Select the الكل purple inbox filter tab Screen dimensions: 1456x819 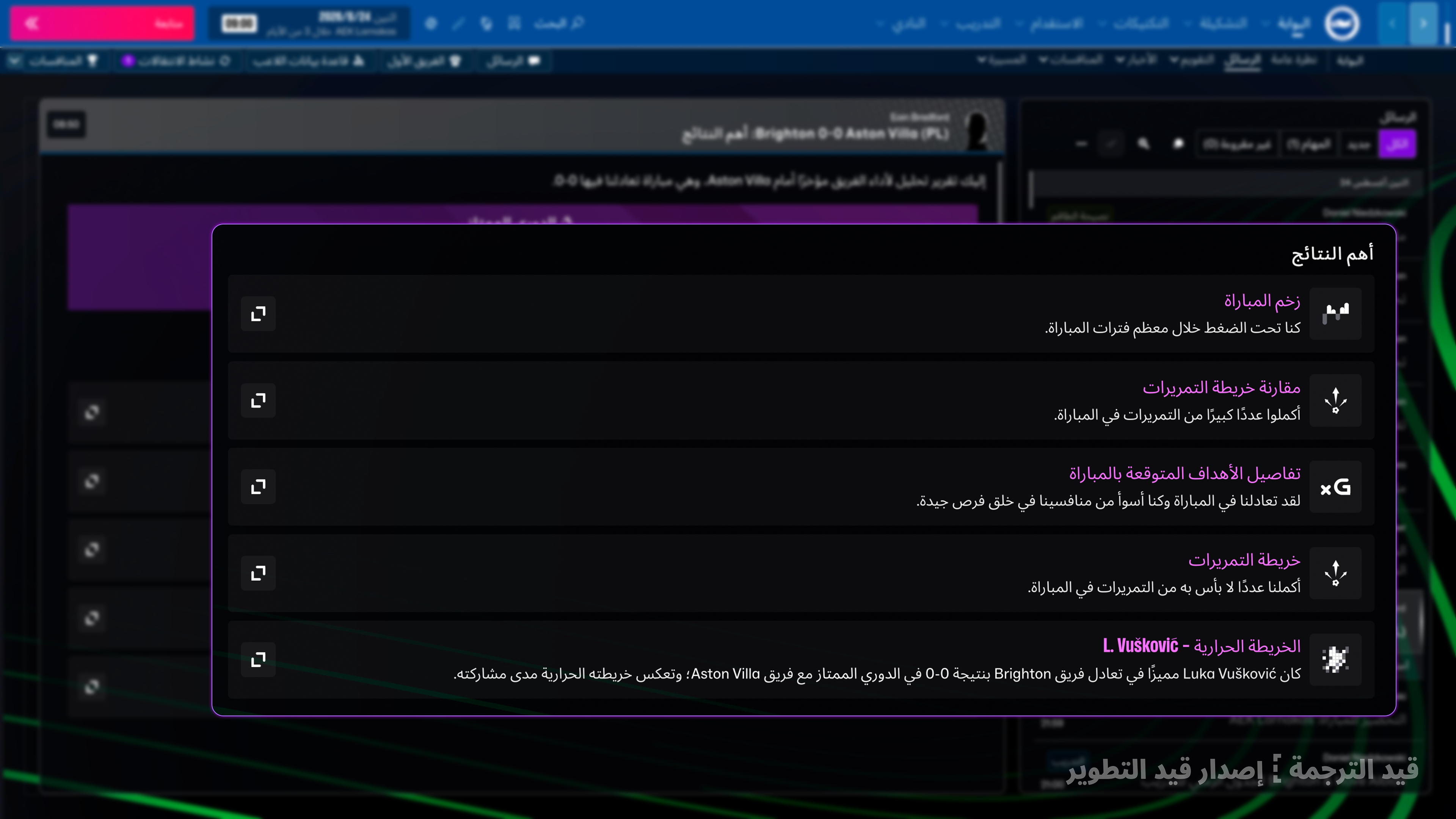pos(1397,144)
